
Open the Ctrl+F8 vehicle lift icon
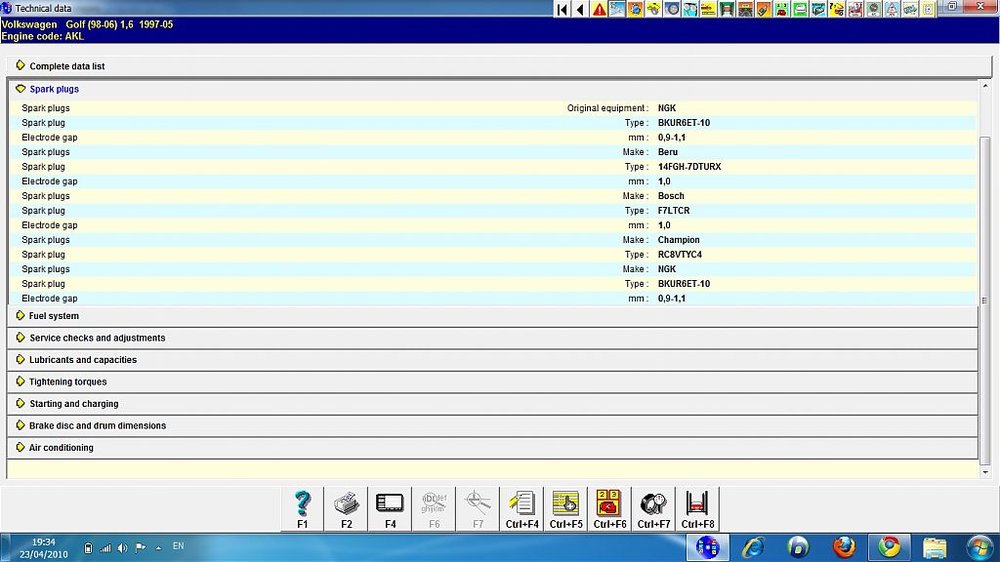(x=698, y=509)
